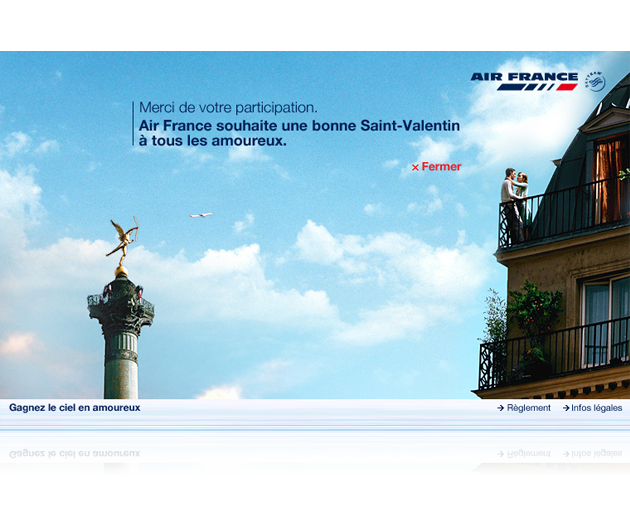The width and height of the screenshot is (630, 520).
Task: Click the red Fermer close link
Action: [x=436, y=167]
